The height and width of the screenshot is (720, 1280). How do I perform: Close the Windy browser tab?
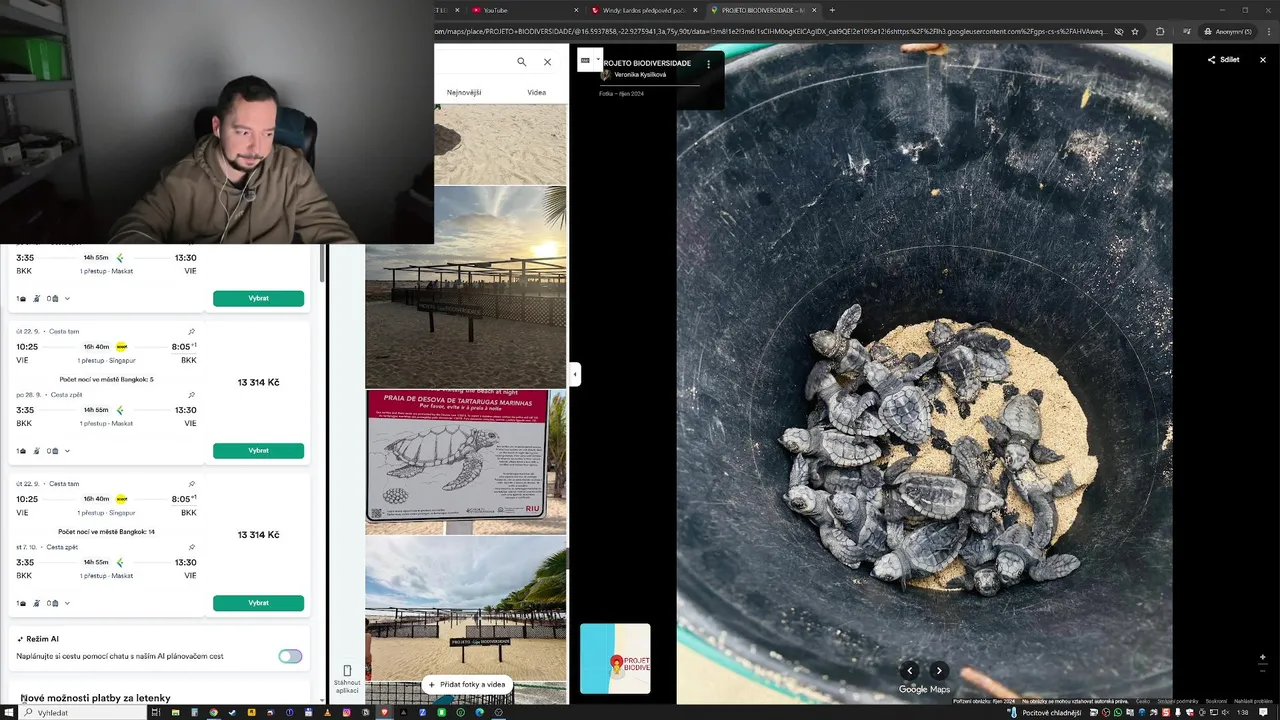tap(696, 10)
